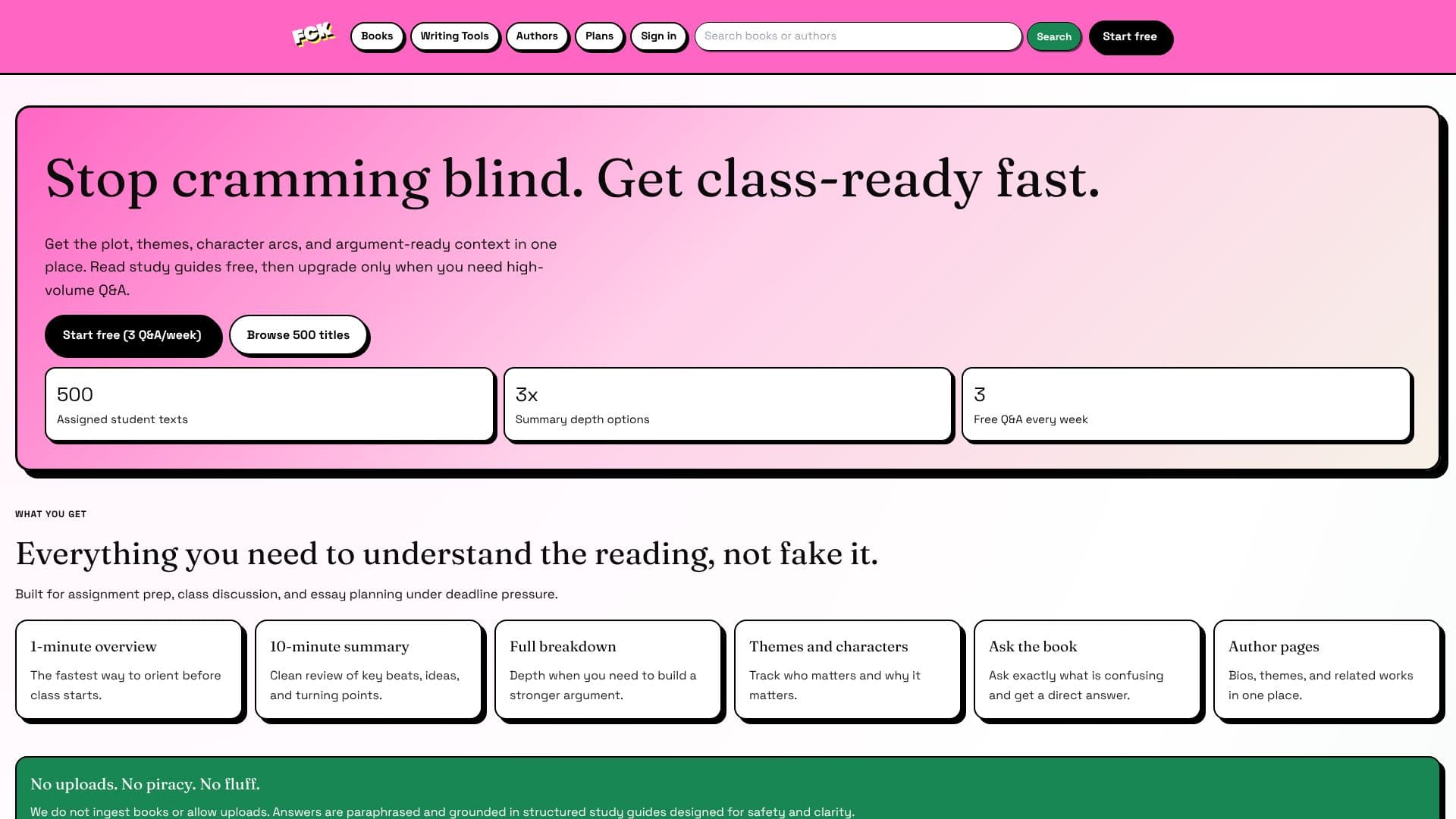Click the FCK site logo
This screenshot has height=819, width=1456.
click(x=313, y=35)
